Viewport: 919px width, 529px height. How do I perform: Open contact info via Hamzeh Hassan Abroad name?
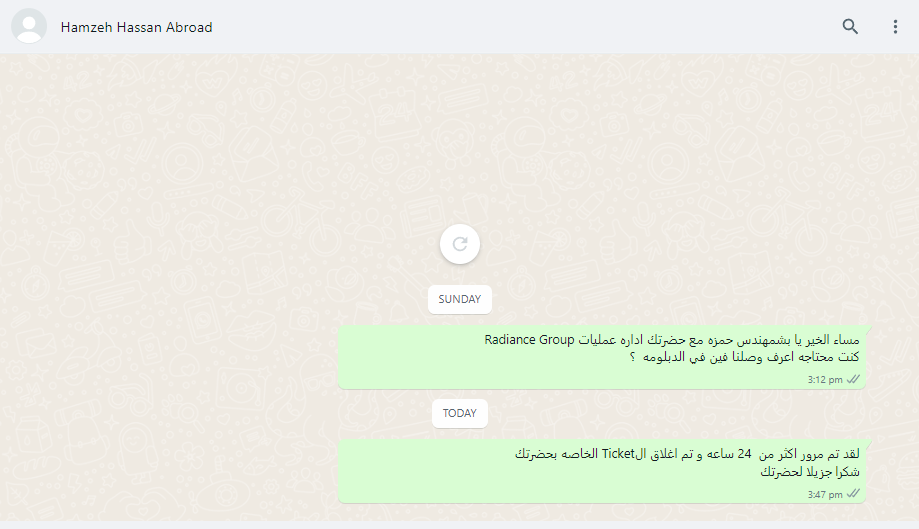137,27
